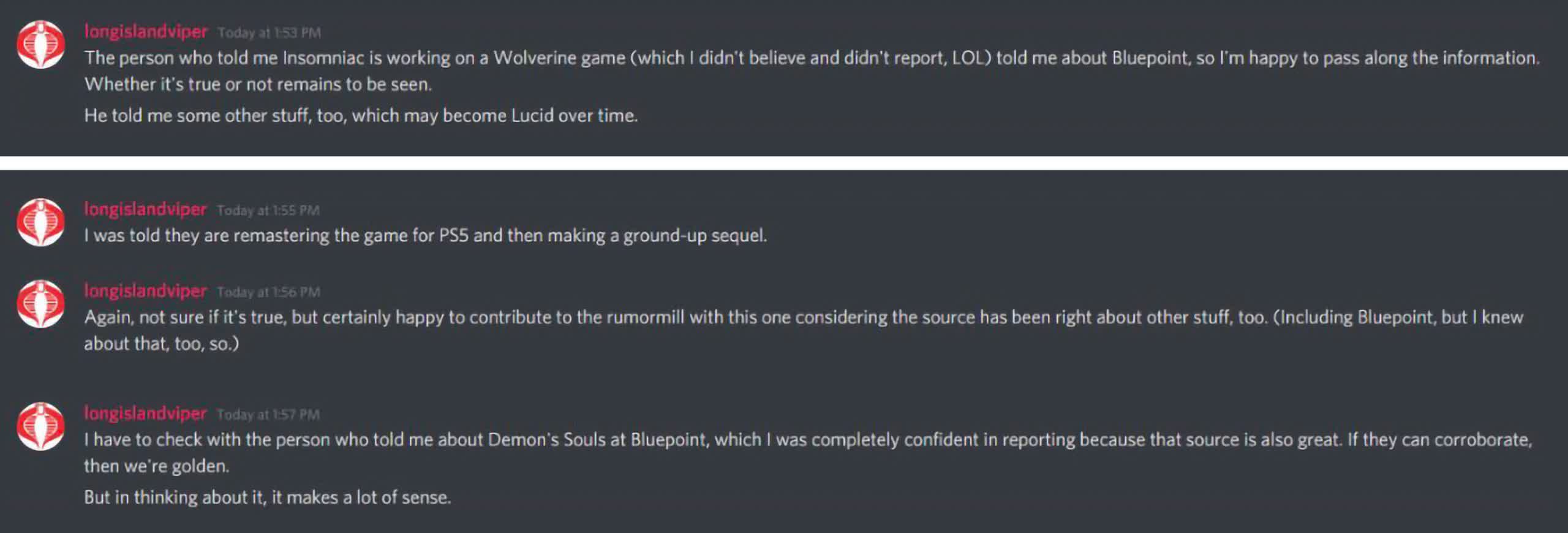Open longislandviper username on 1:55 PM message
This screenshot has height=533, width=1568.
click(x=145, y=209)
